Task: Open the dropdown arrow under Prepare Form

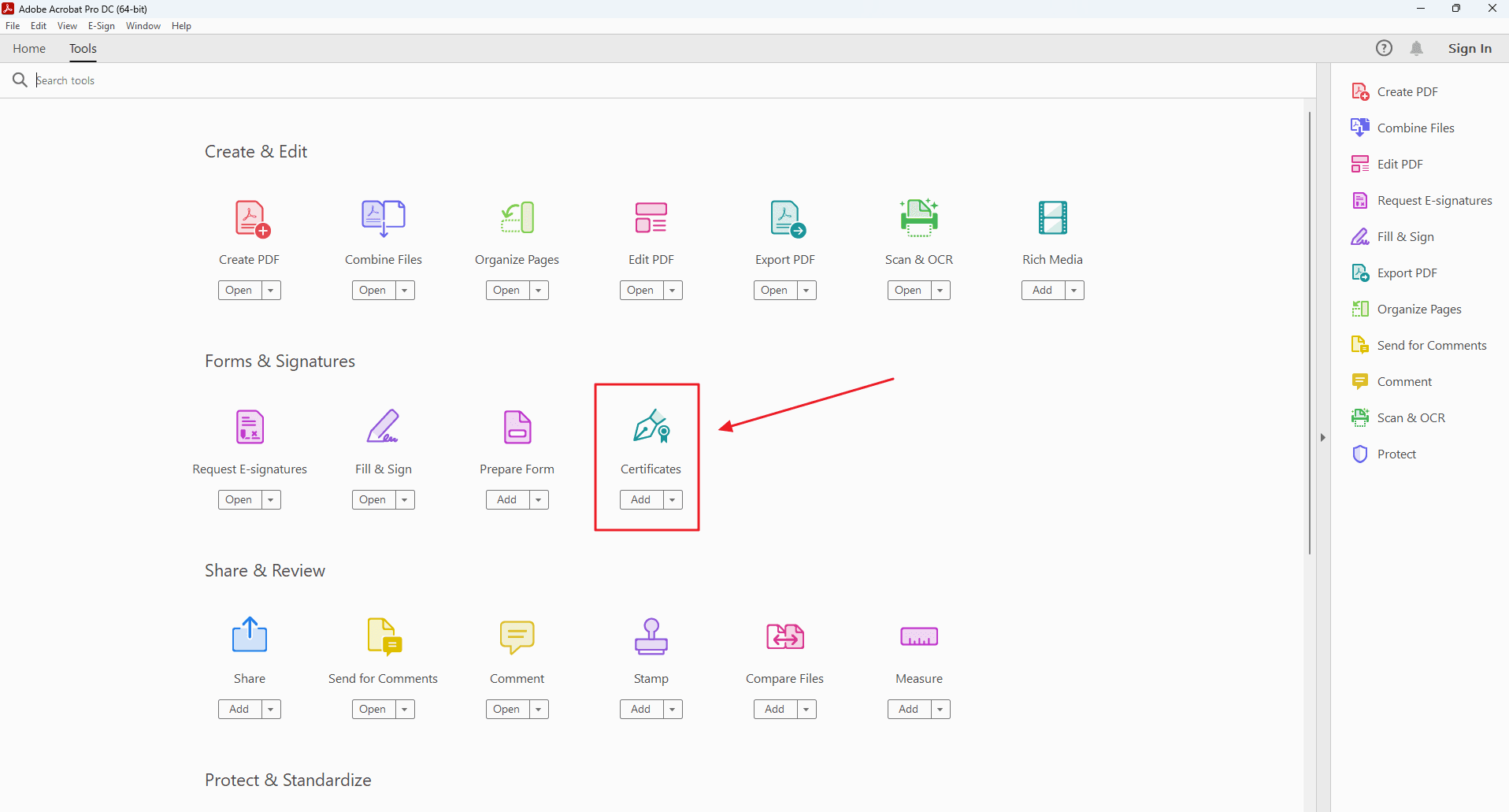Action: [x=539, y=500]
